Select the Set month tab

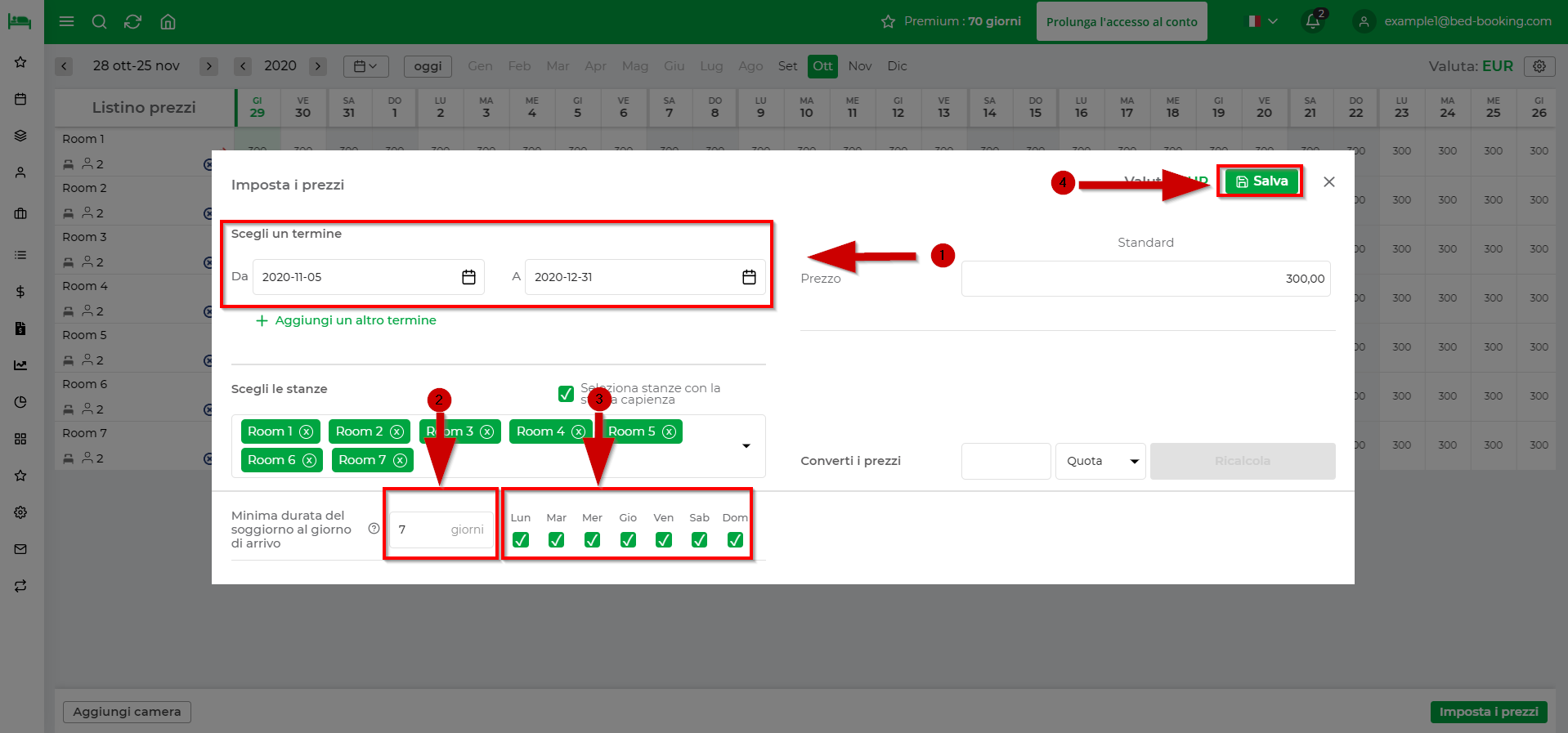coord(787,66)
